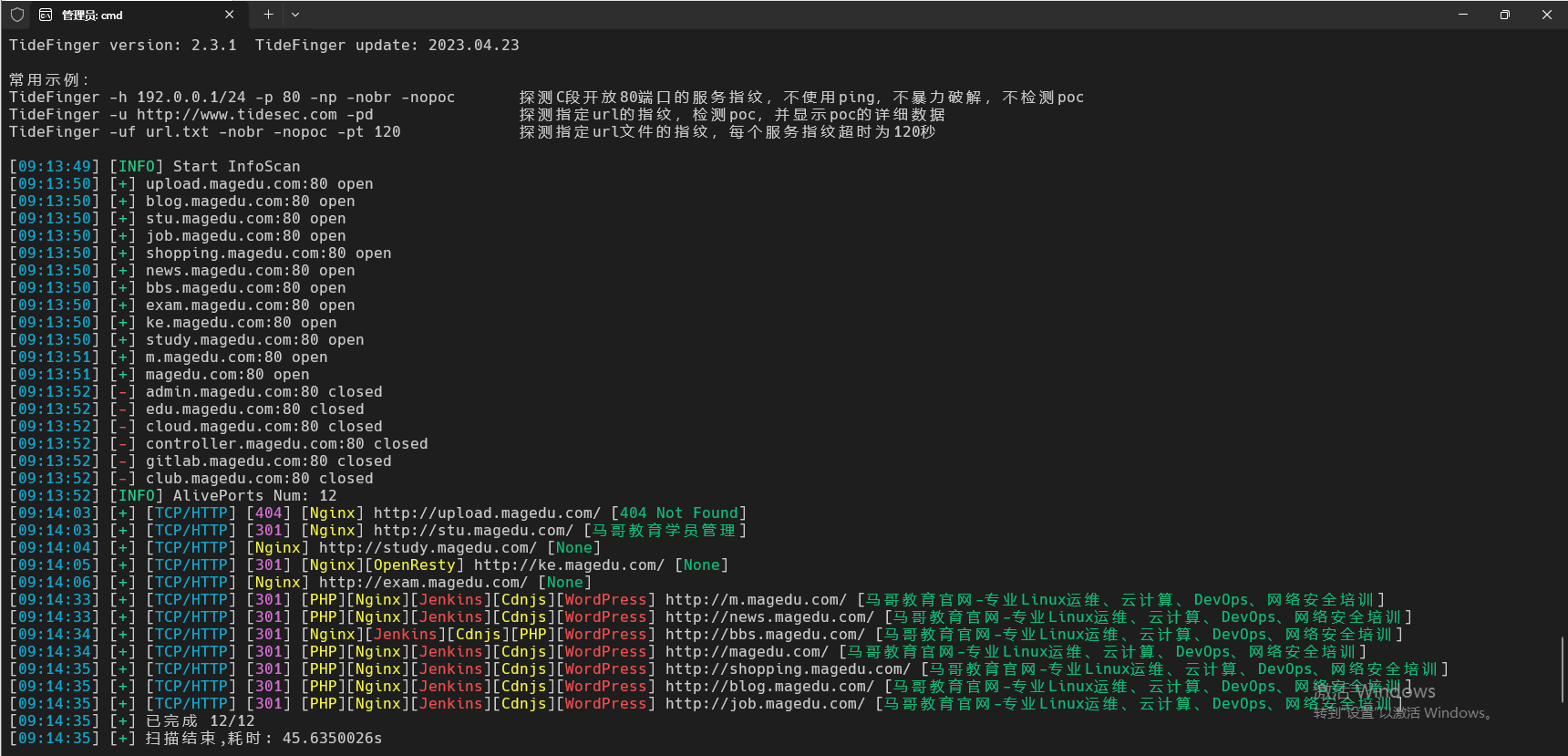This screenshot has width=1568, height=756.
Task: Click the '转到"设置"以激活 Windows' notice
Action: [1404, 713]
